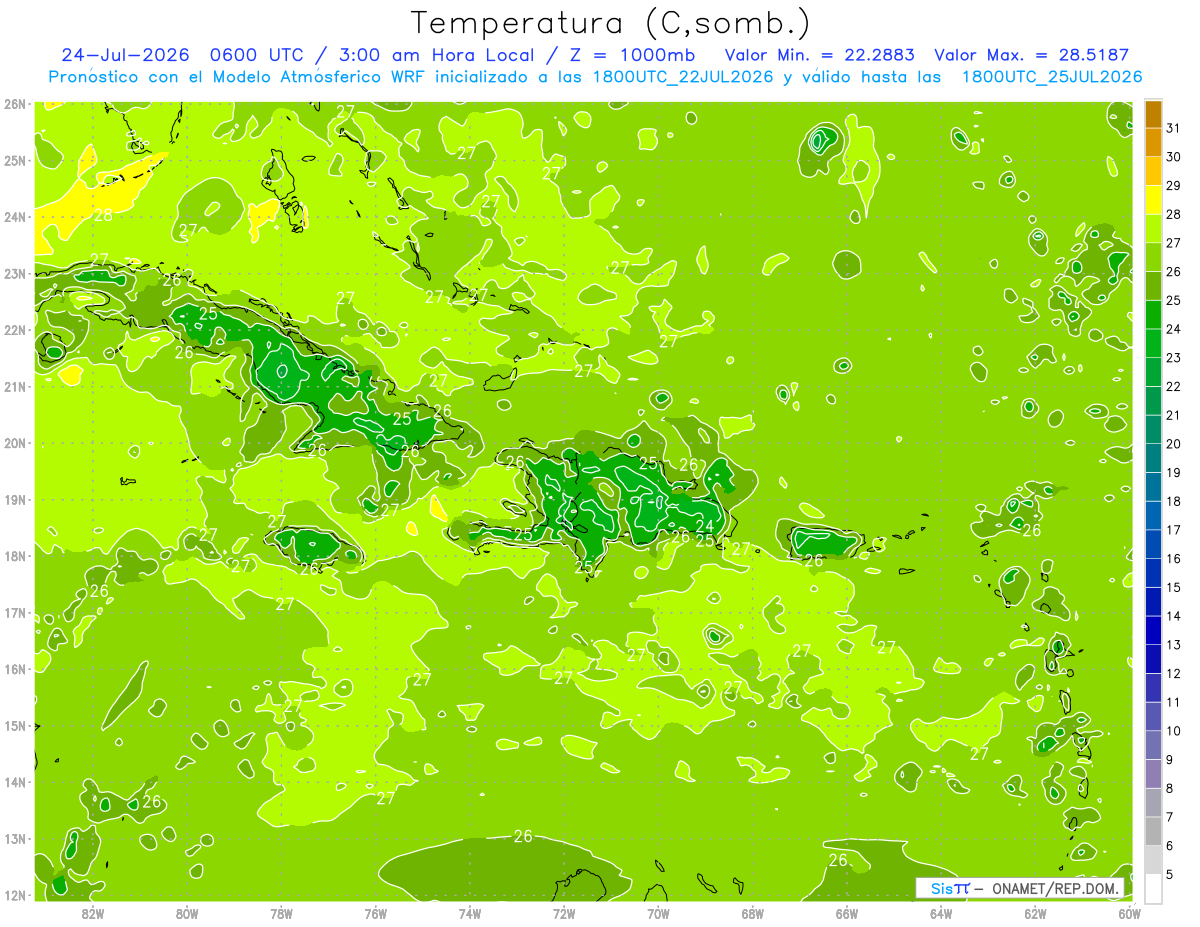Image resolution: width=1200 pixels, height=927 pixels.
Task: Click the "20" color scale label
Action: [1173, 444]
